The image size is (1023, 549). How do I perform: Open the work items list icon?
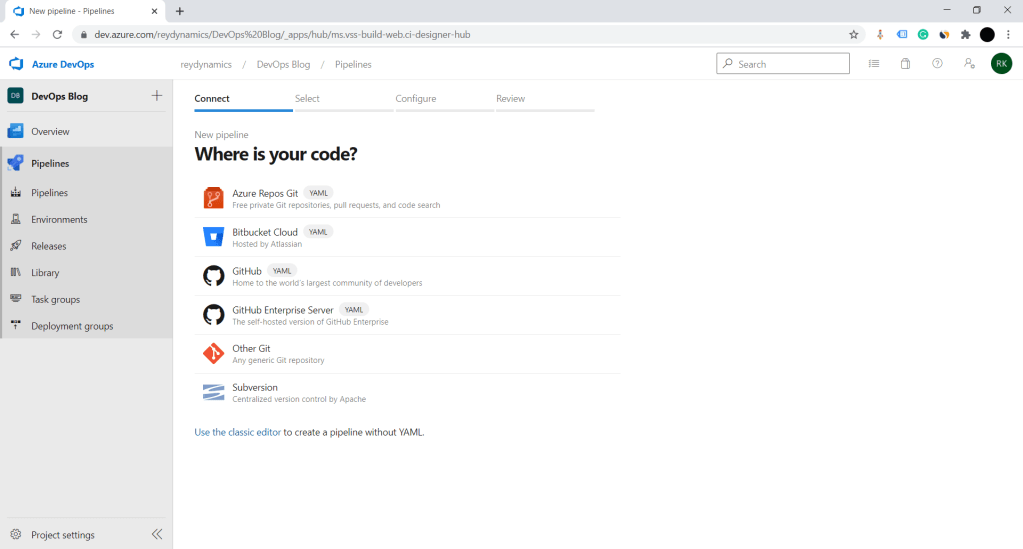click(874, 64)
